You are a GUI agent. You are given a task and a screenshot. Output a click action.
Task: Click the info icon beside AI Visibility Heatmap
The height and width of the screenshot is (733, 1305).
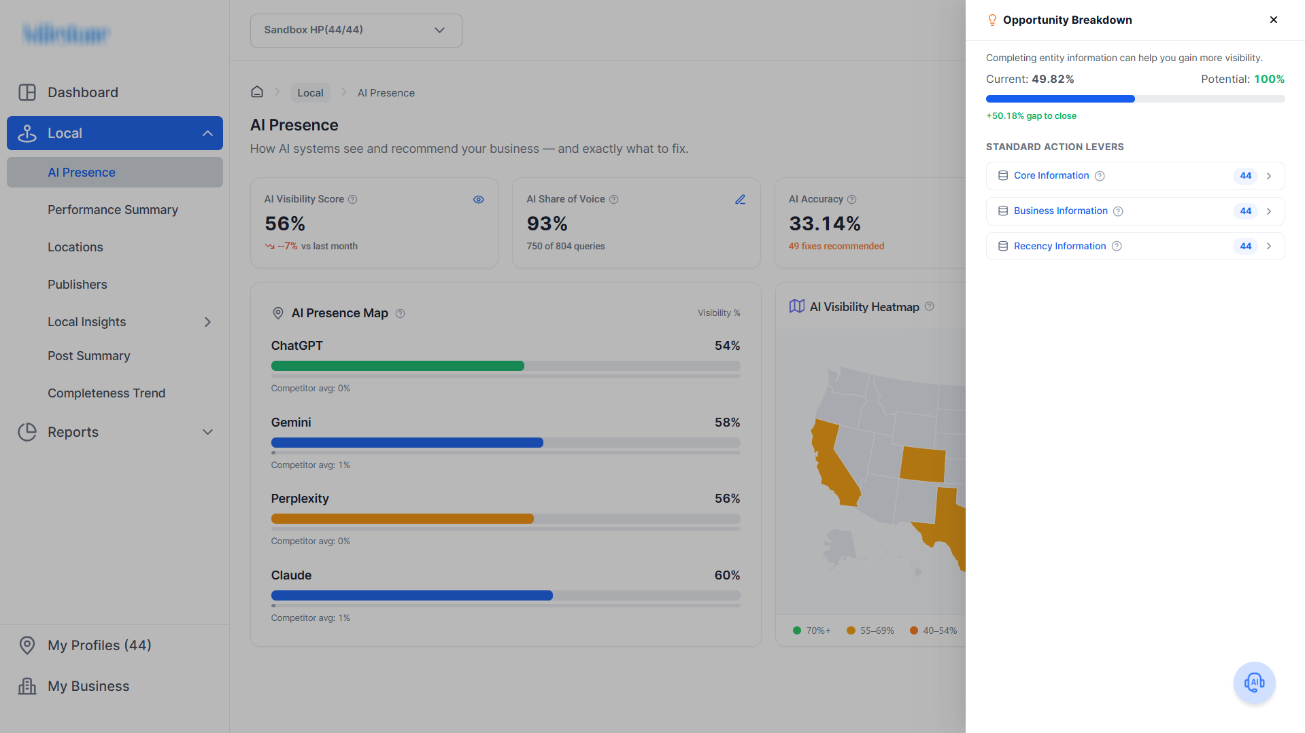pos(930,307)
